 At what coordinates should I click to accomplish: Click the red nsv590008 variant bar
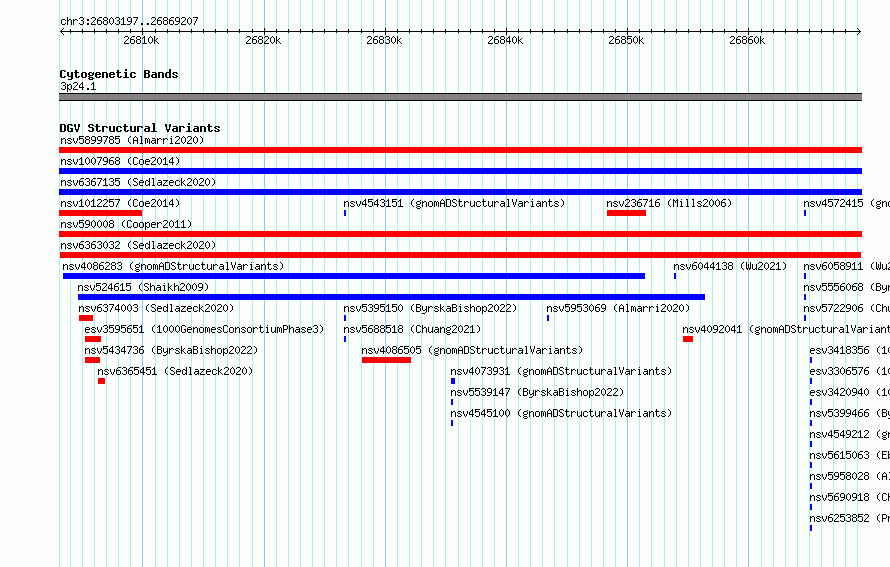point(460,234)
